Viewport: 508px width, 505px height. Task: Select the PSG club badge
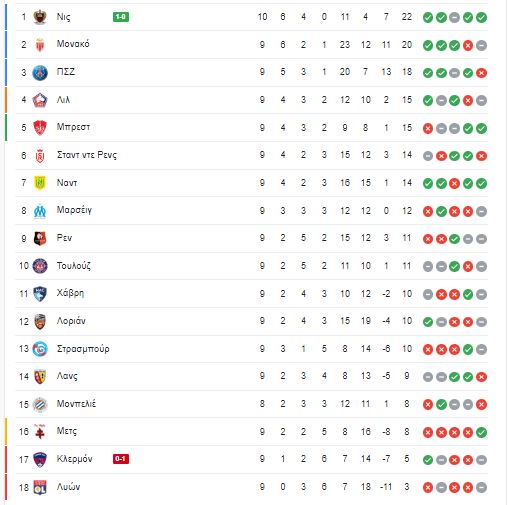tap(40, 72)
